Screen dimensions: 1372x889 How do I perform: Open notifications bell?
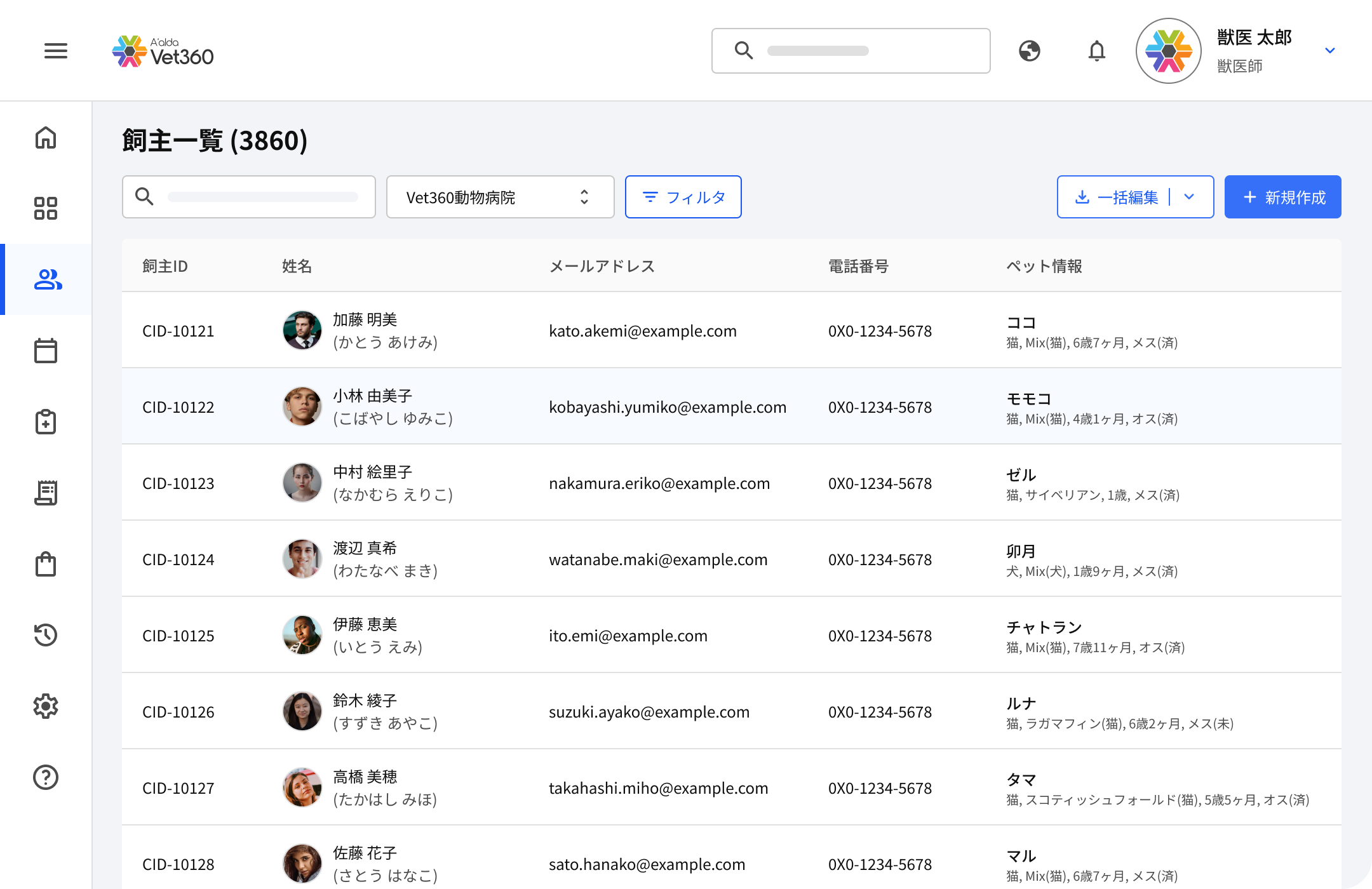coord(1096,51)
